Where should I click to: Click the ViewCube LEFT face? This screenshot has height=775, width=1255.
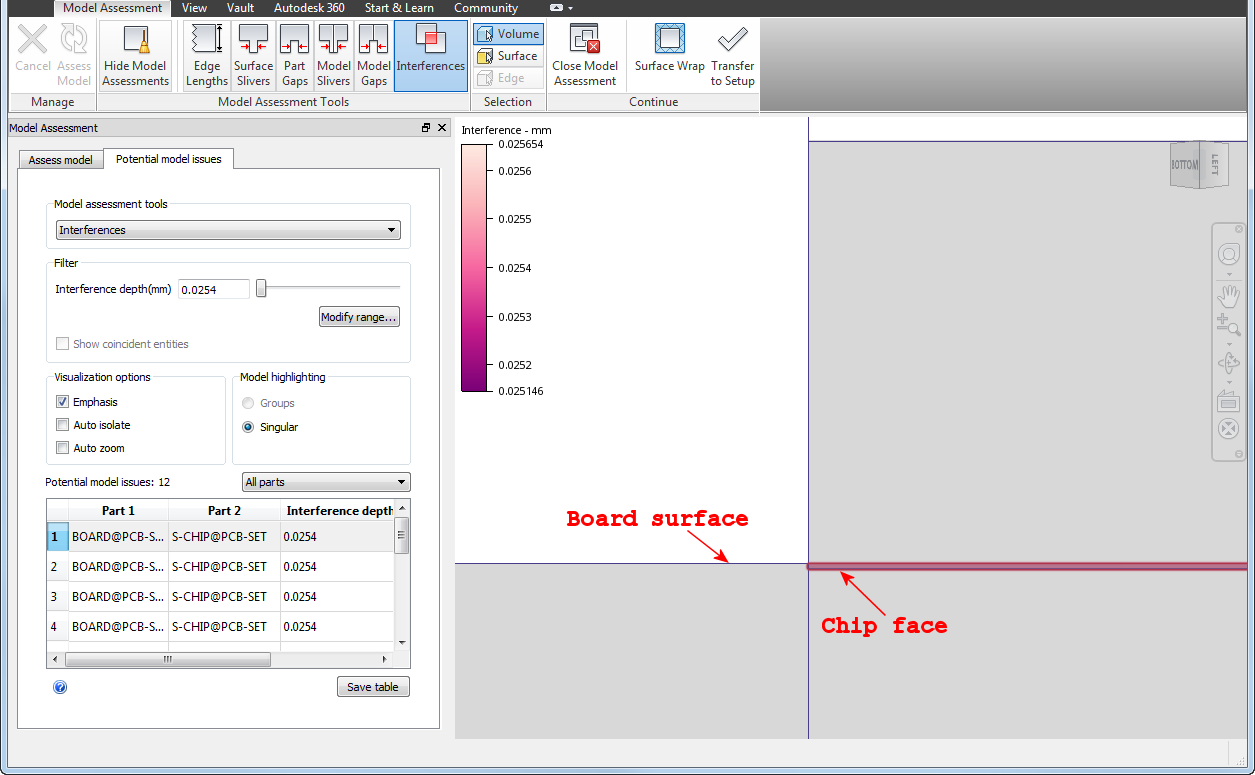(x=1213, y=163)
